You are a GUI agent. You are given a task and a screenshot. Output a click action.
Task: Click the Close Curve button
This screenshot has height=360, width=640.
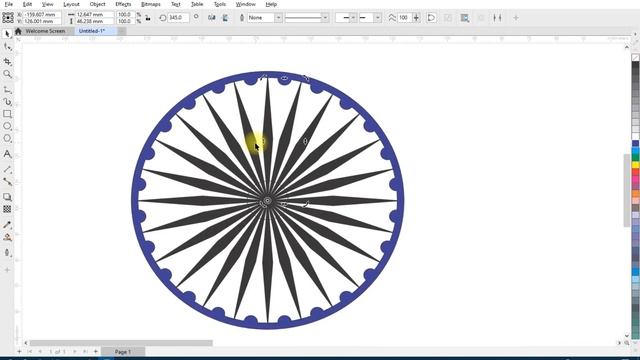tap(431, 18)
